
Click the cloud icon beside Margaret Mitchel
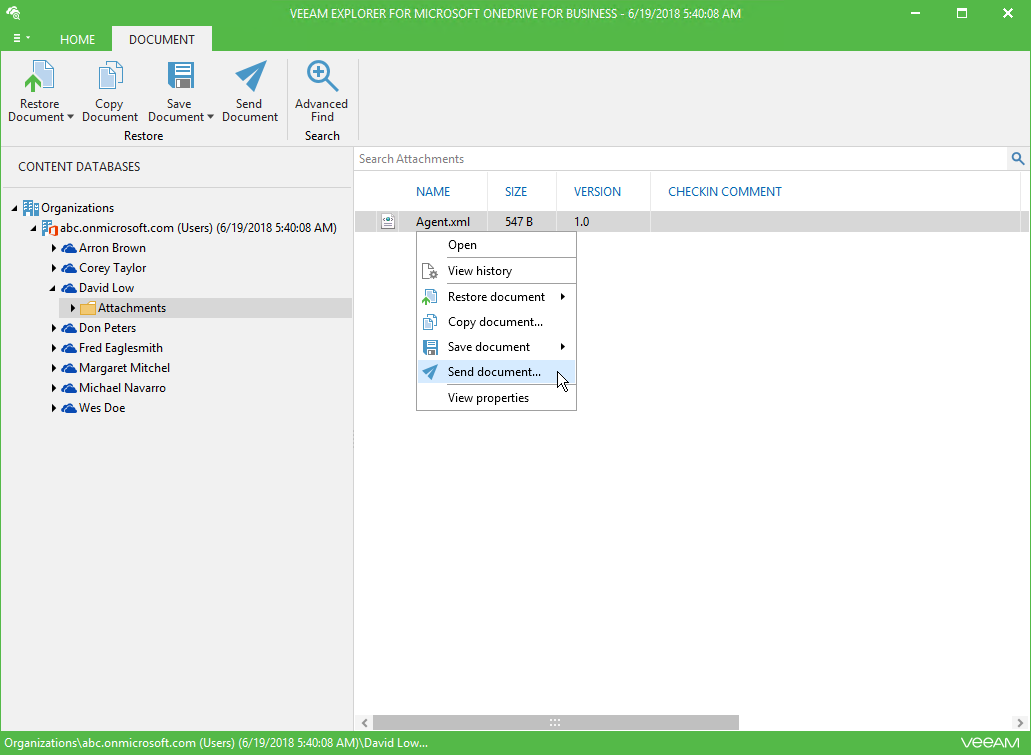coord(69,368)
